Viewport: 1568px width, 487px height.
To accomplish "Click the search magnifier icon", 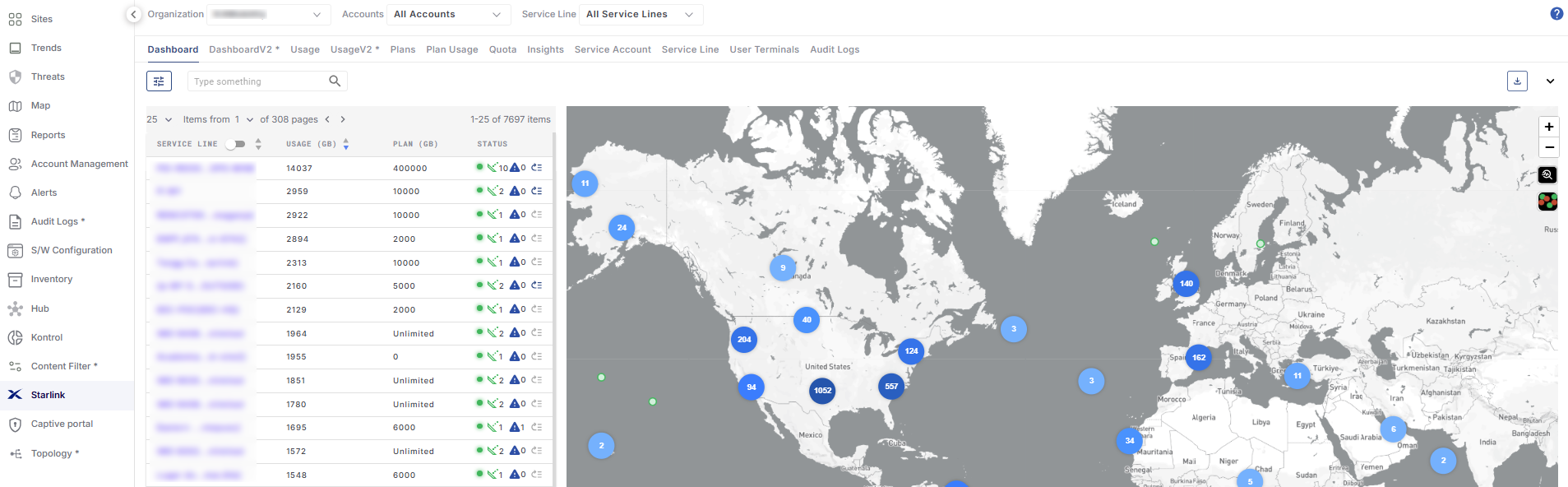I will [335, 81].
